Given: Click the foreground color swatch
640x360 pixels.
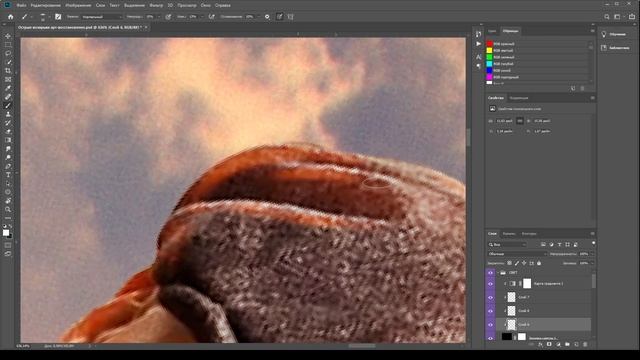Looking at the screenshot, I should tap(6, 233).
